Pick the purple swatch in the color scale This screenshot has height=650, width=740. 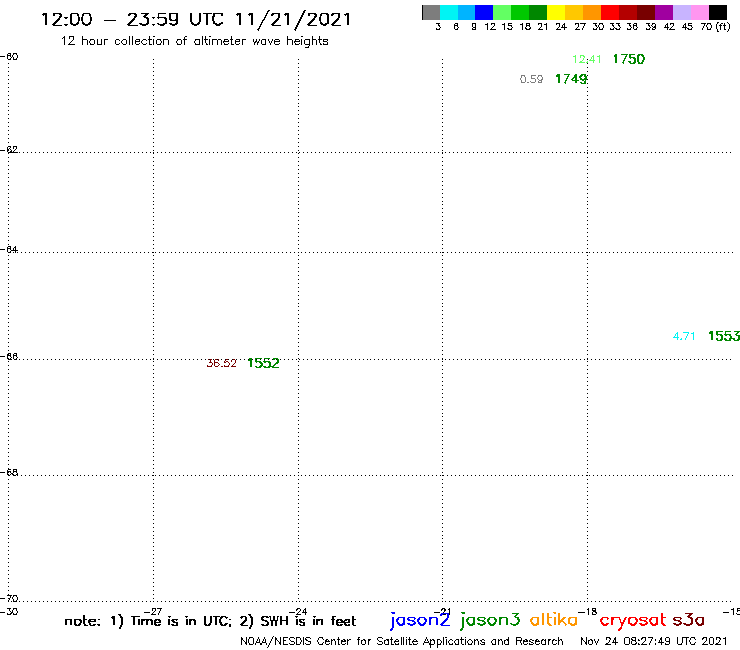pos(664,12)
